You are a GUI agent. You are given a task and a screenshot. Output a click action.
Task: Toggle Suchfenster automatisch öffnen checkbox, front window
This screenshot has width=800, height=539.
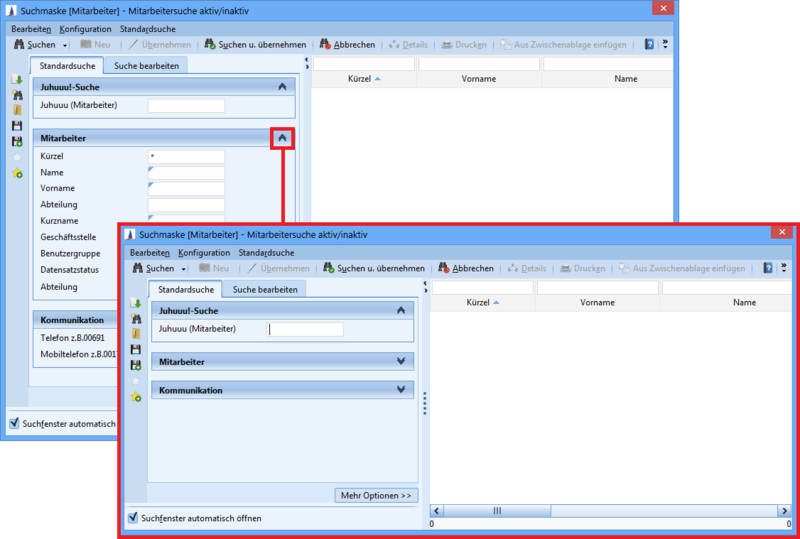[133, 518]
